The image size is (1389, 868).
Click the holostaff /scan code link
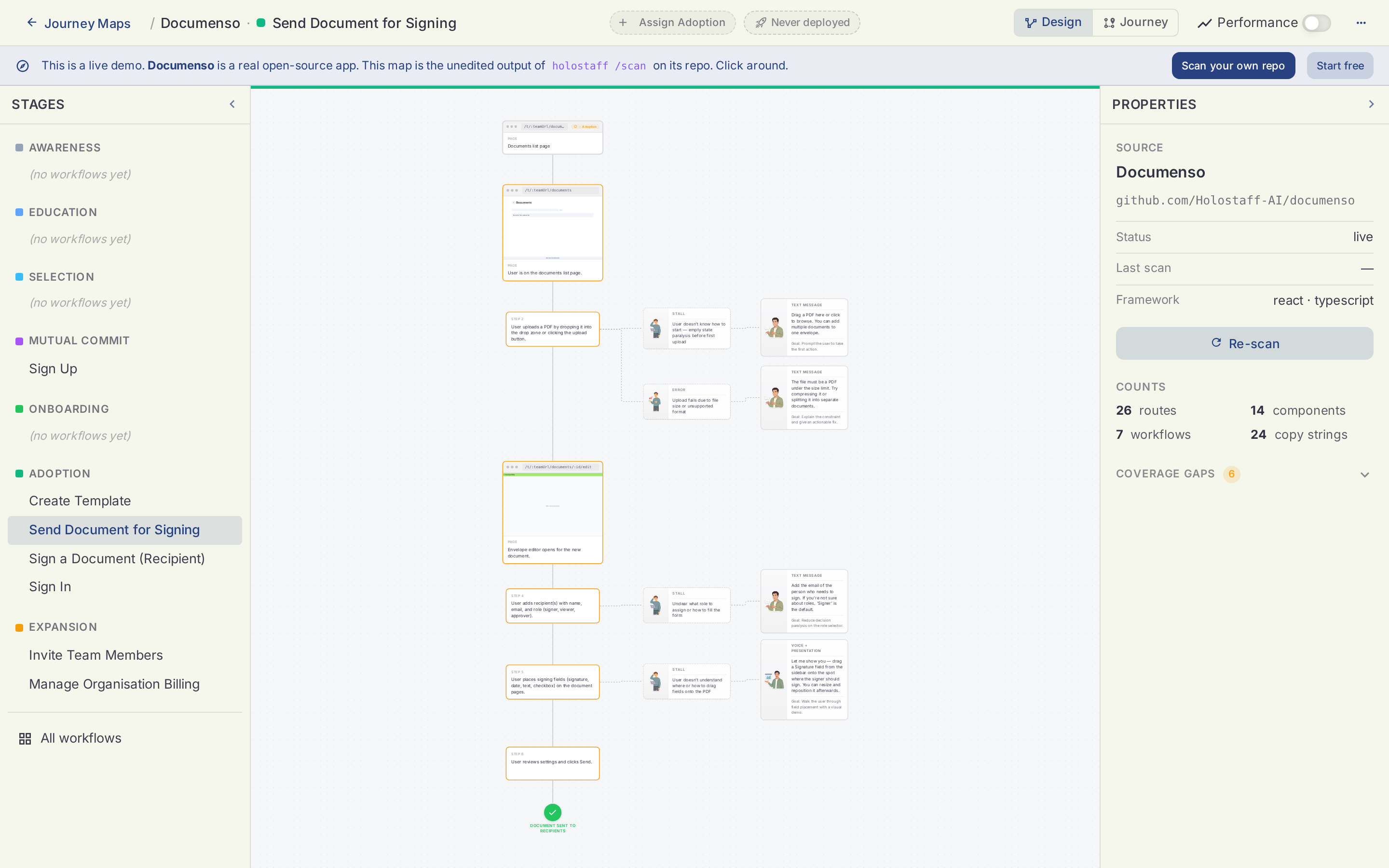pos(599,66)
